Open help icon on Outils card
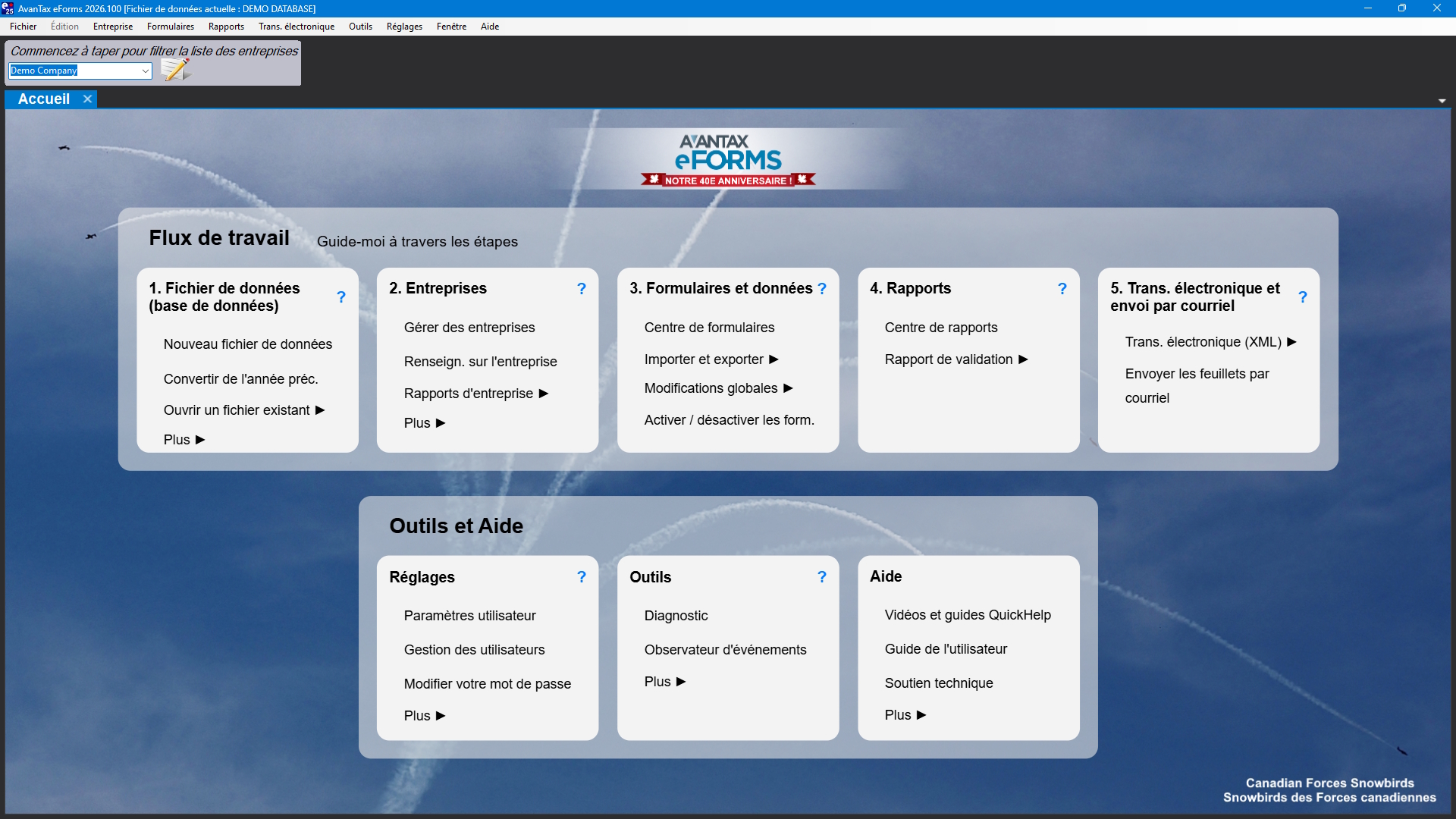1456x819 pixels. tap(822, 577)
